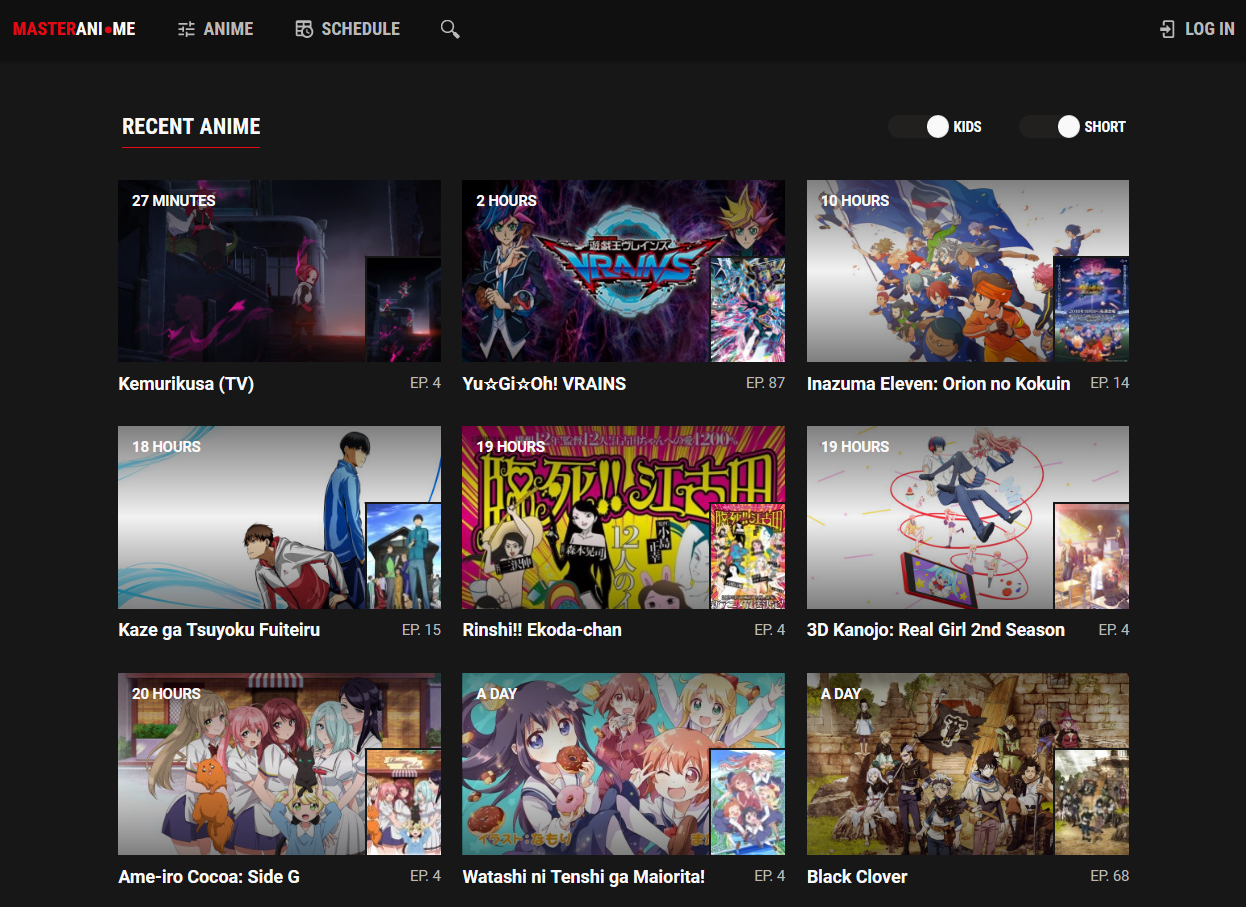Click the 27 MINUTES timestamp on Kemurikusa
This screenshot has width=1246, height=907.
click(174, 201)
